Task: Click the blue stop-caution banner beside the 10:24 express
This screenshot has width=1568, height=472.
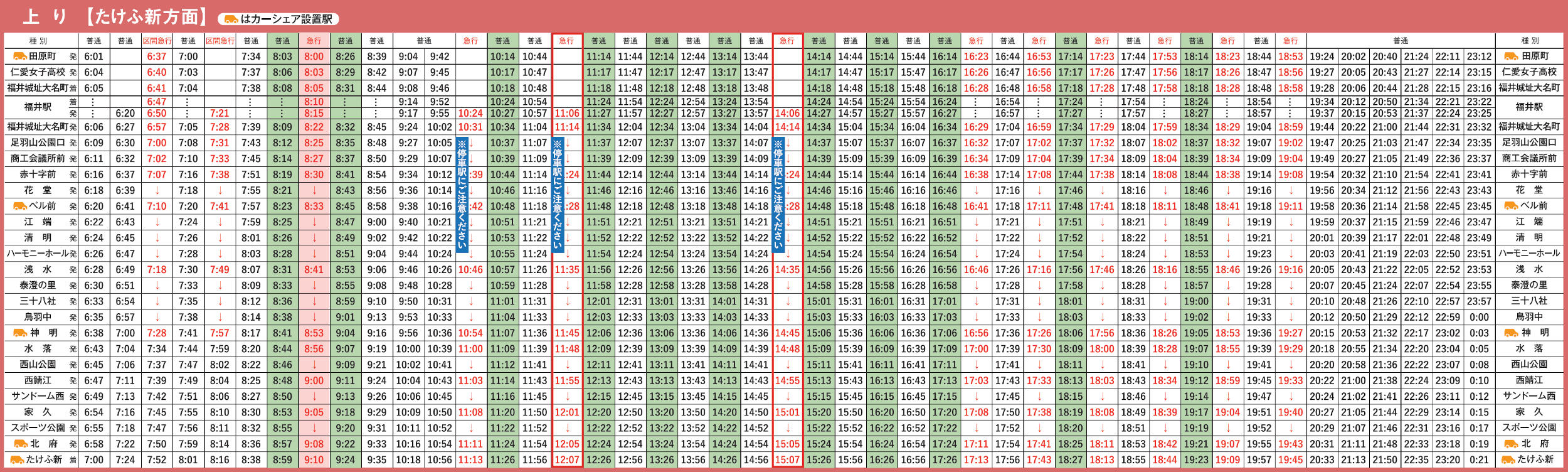Action: click(462, 195)
